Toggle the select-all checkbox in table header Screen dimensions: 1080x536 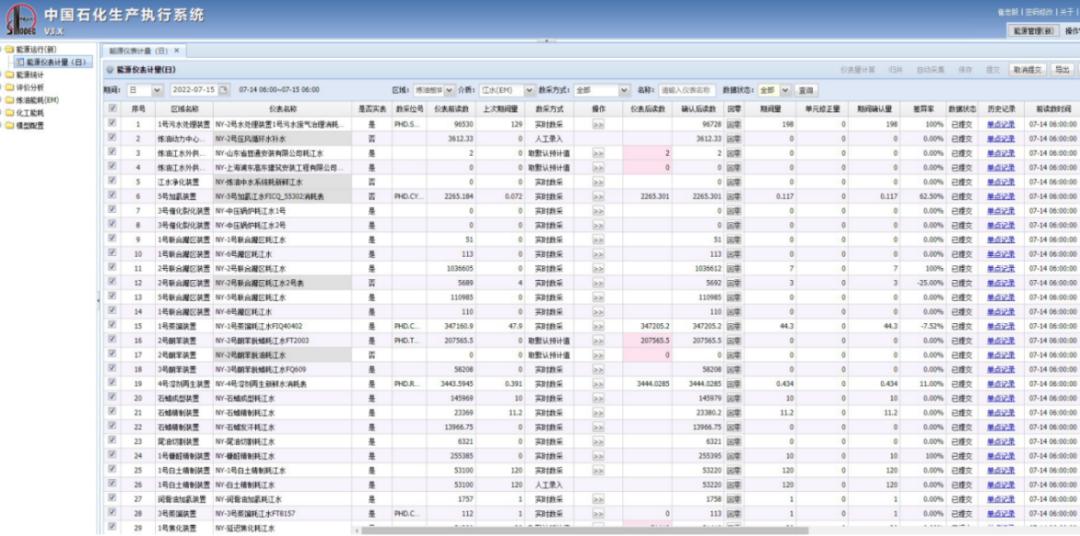pos(112,109)
